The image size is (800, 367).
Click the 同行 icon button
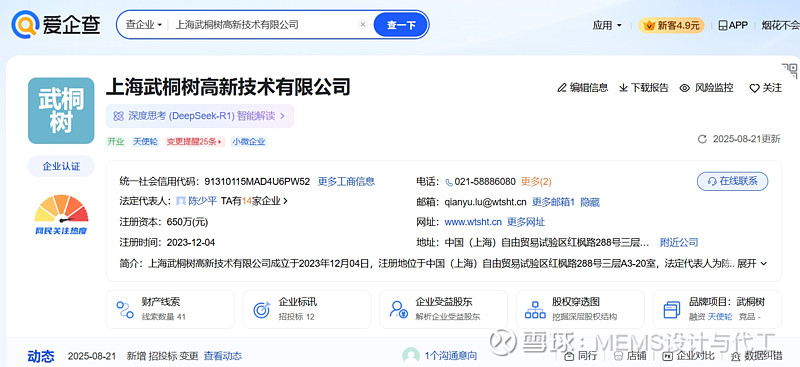[581, 356]
